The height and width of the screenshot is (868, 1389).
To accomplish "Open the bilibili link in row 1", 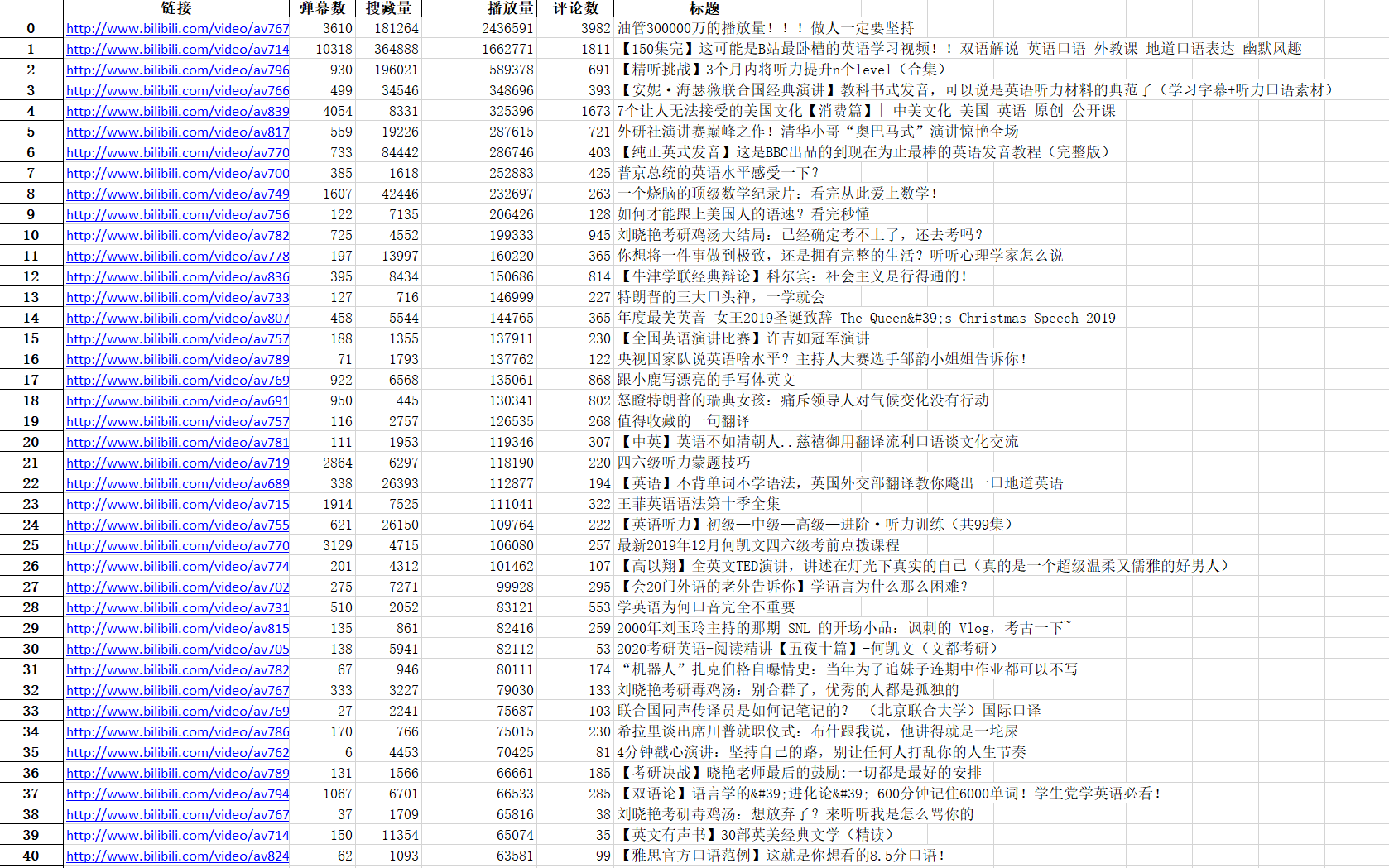I will (178, 49).
